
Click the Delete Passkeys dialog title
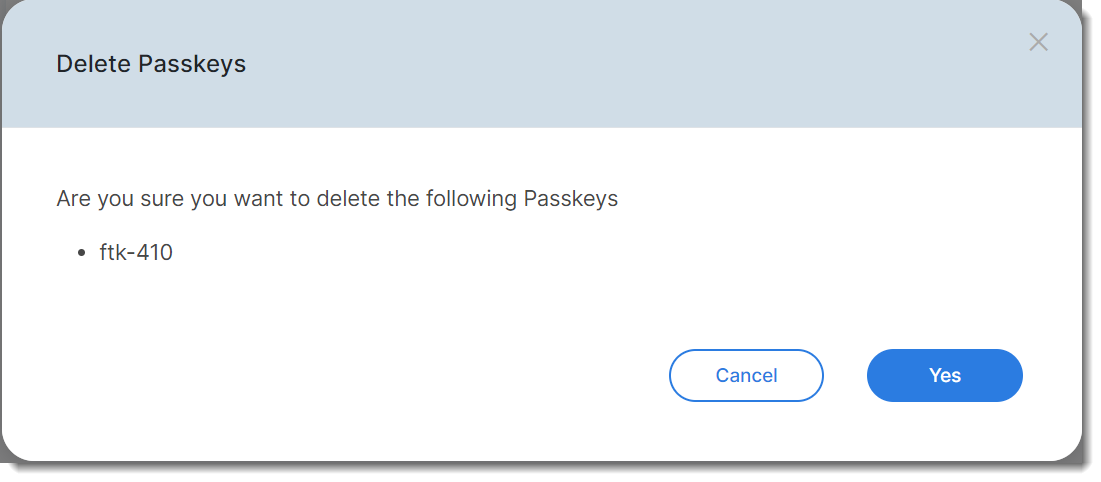pyautogui.click(x=151, y=65)
